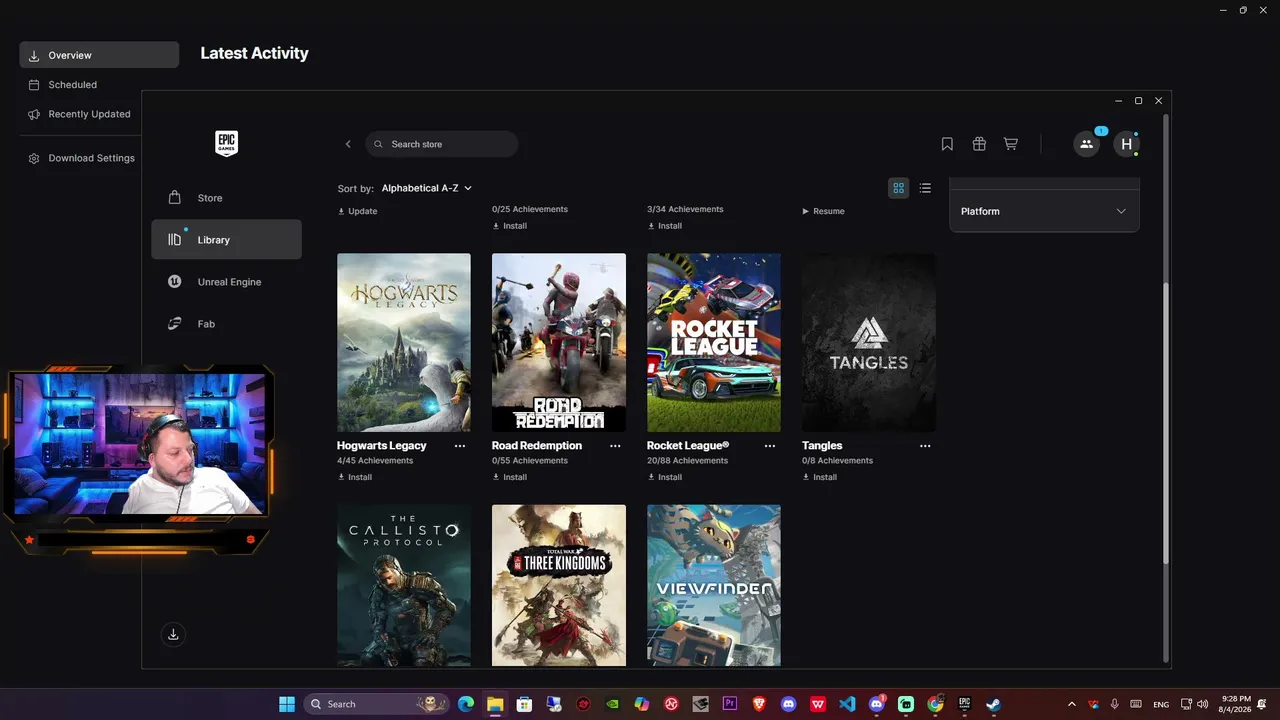Open the H account profile avatar

click(x=1127, y=144)
